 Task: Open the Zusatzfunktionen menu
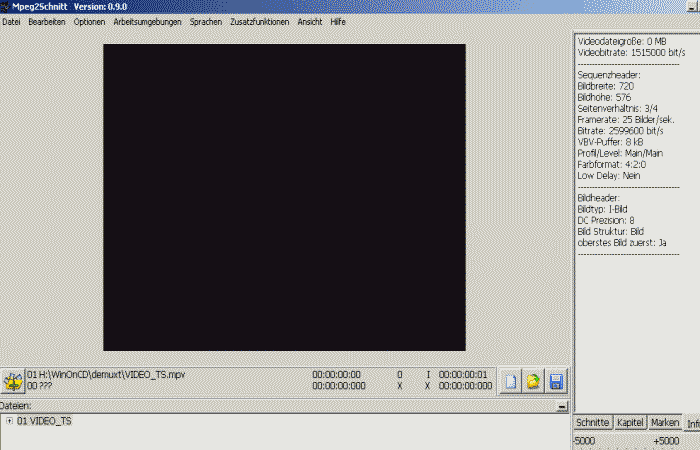[259, 21]
